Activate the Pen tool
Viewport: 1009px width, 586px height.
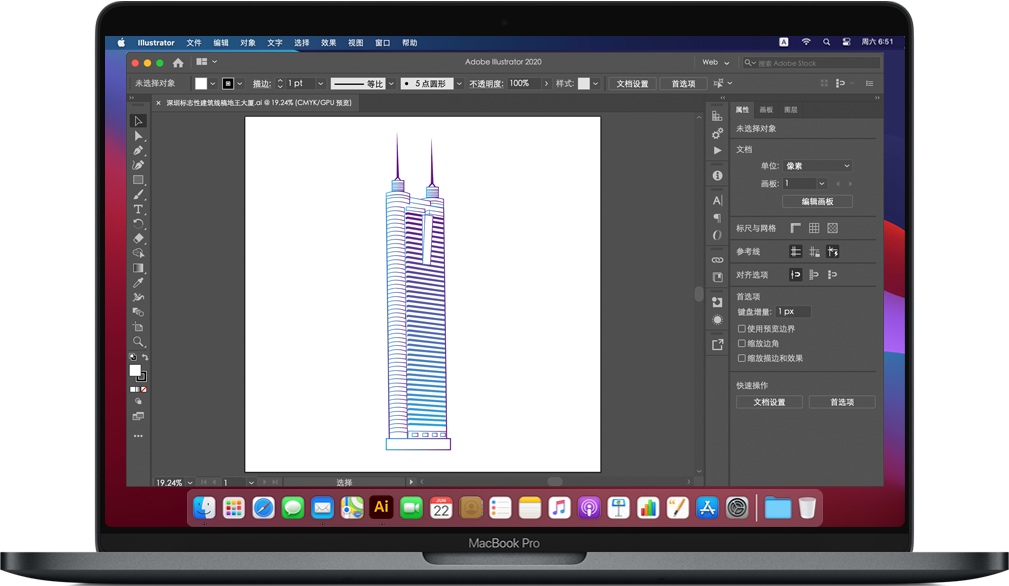[x=139, y=149]
